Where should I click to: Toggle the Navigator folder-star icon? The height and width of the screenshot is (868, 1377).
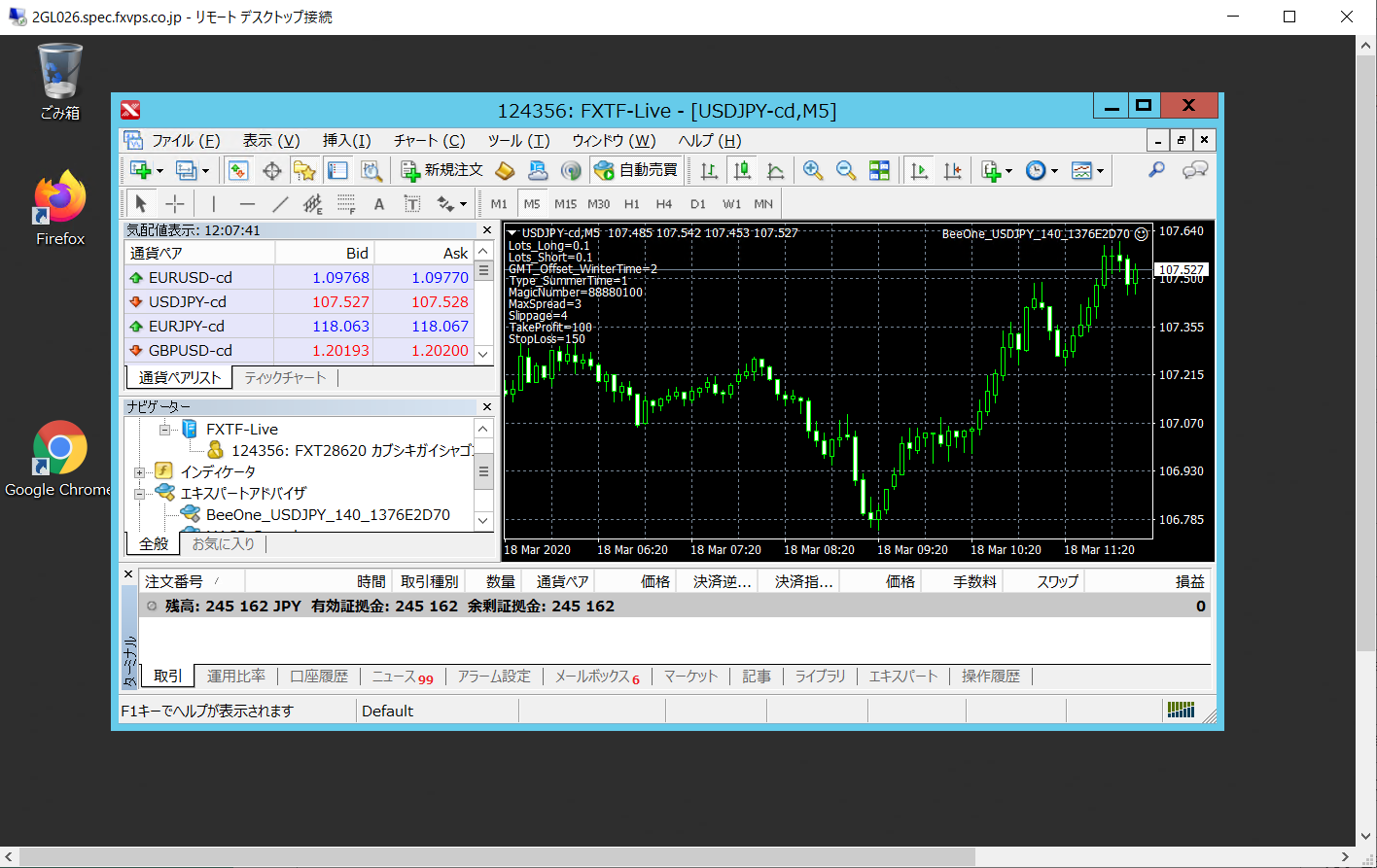[x=304, y=170]
